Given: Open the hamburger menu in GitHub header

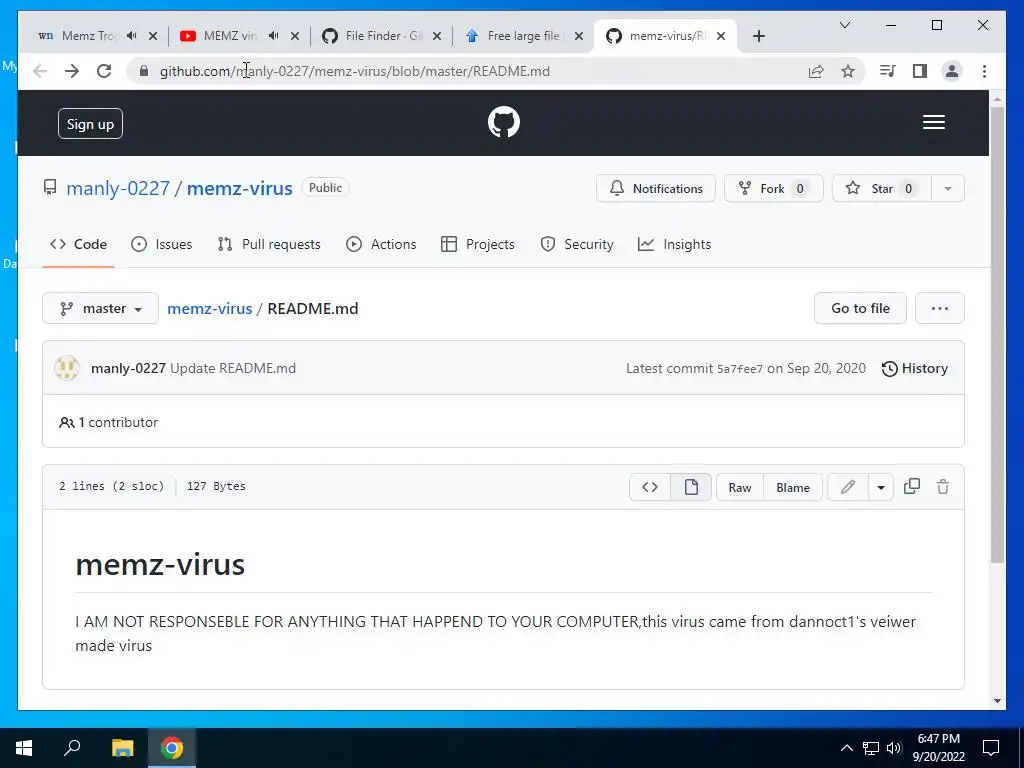Looking at the screenshot, I should [x=933, y=122].
